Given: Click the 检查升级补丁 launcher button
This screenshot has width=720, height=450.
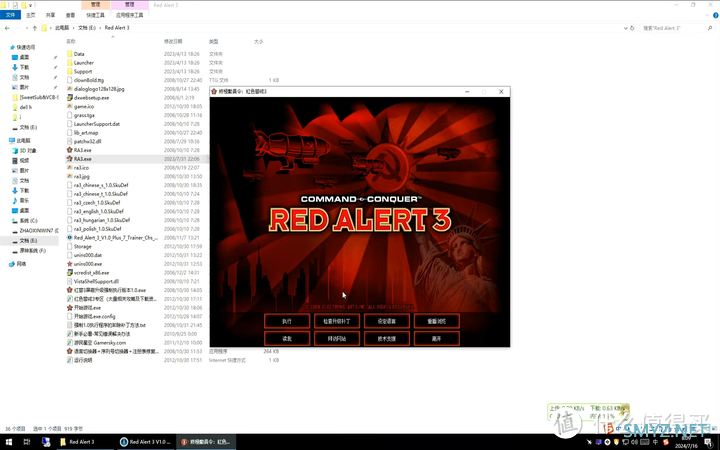Looking at the screenshot, I should point(337,321).
